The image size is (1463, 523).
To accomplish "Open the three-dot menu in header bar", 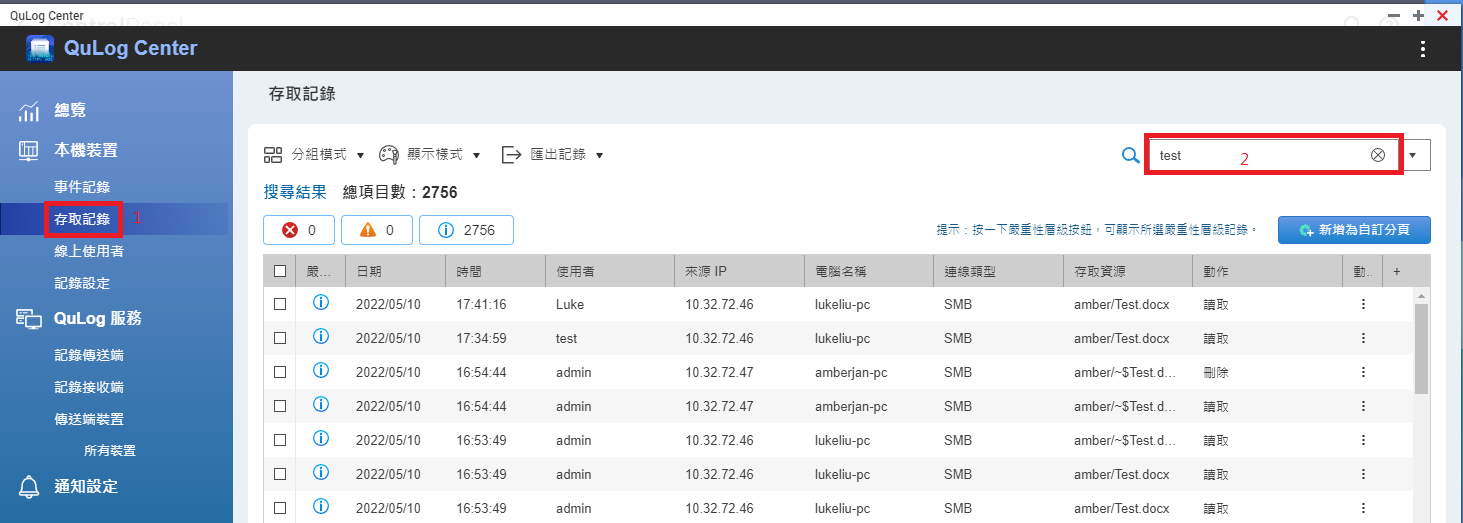I will [1423, 49].
